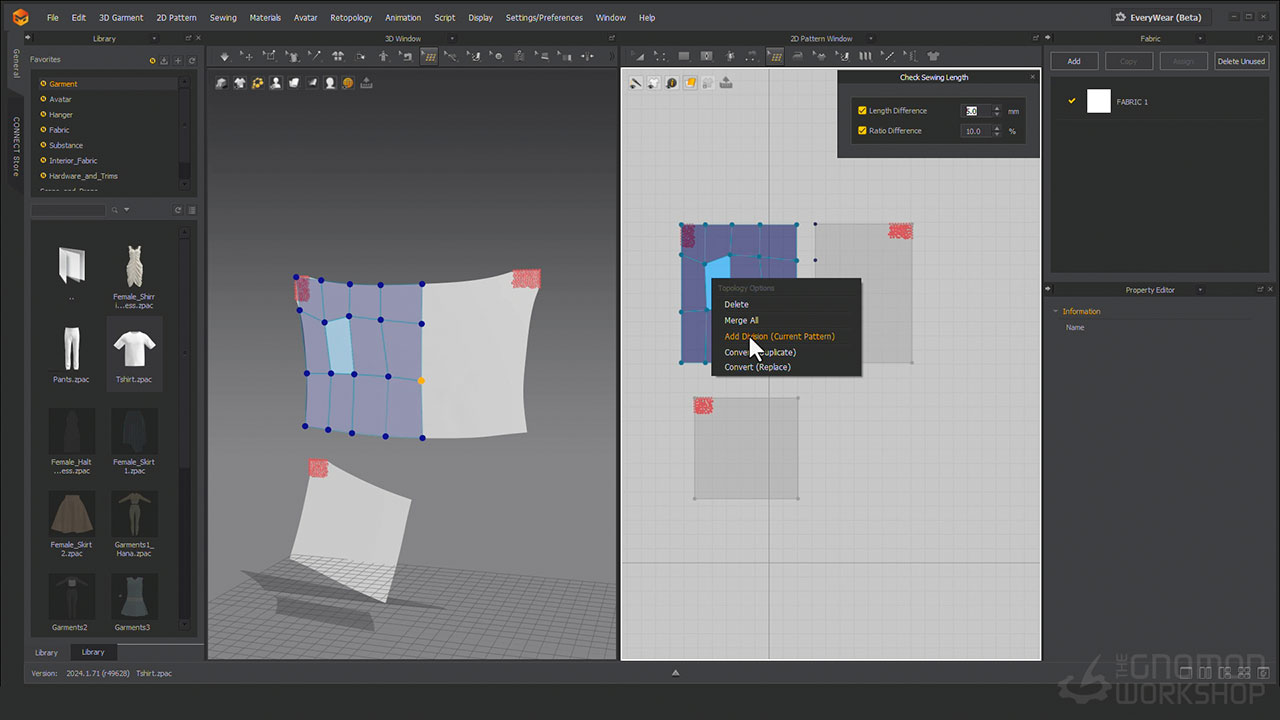Screen dimensions: 1280x720
Task: Click the Simulate arrow icon in 3D toolbar
Action: [224, 57]
